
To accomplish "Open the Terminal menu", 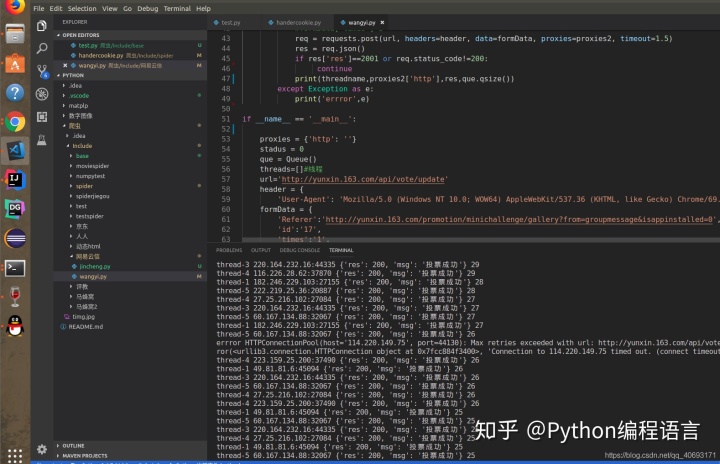I will (177, 8).
